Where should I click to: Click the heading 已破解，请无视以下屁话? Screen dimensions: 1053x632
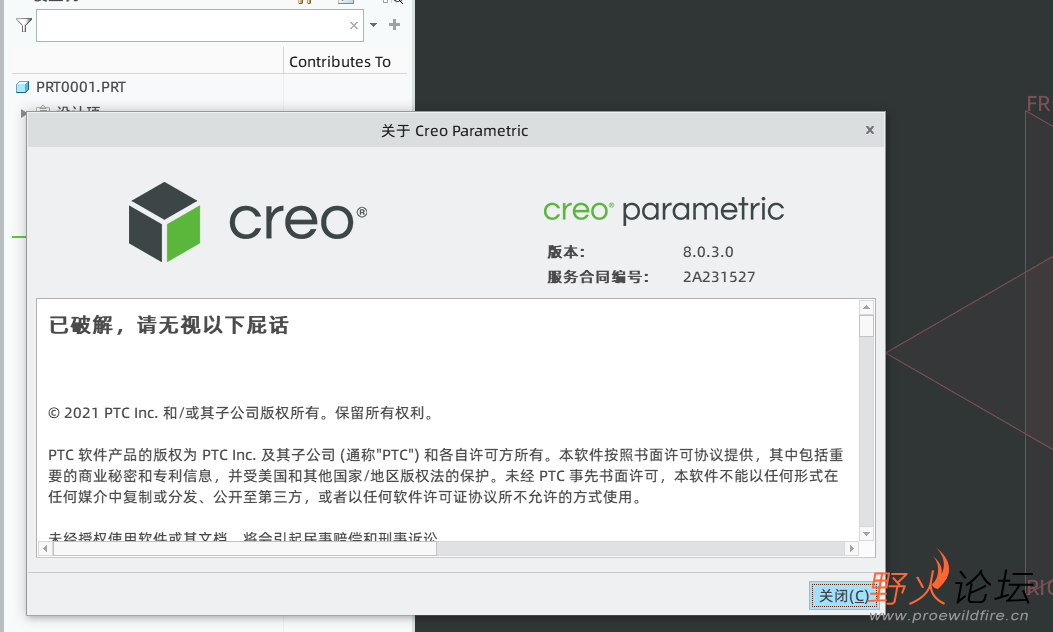169,326
